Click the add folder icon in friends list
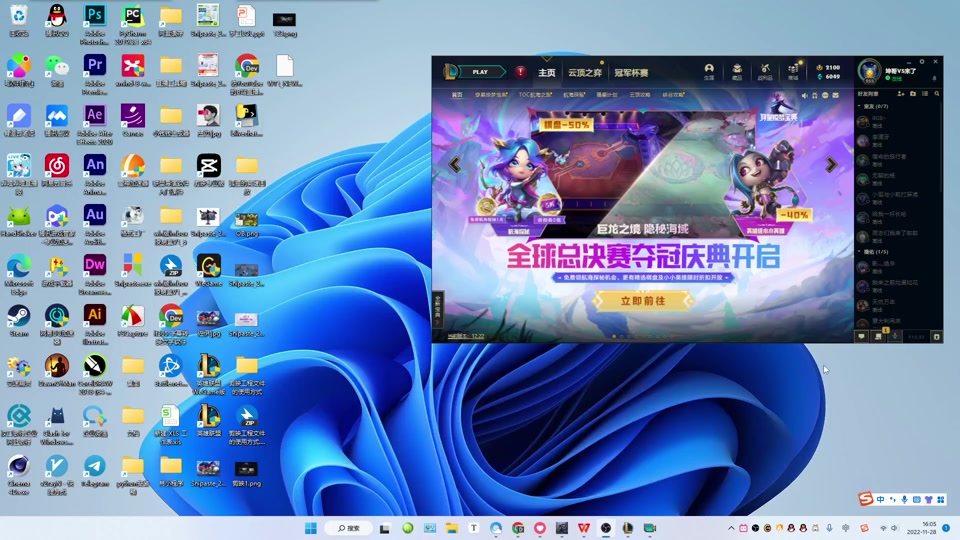 pos(913,94)
